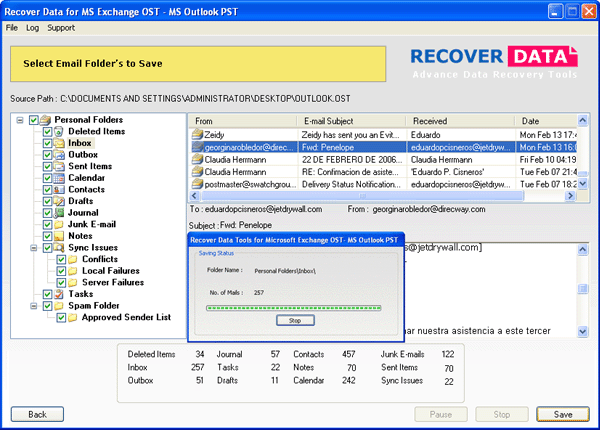Sort by the From column header
The width and height of the screenshot is (600, 430).
point(243,121)
